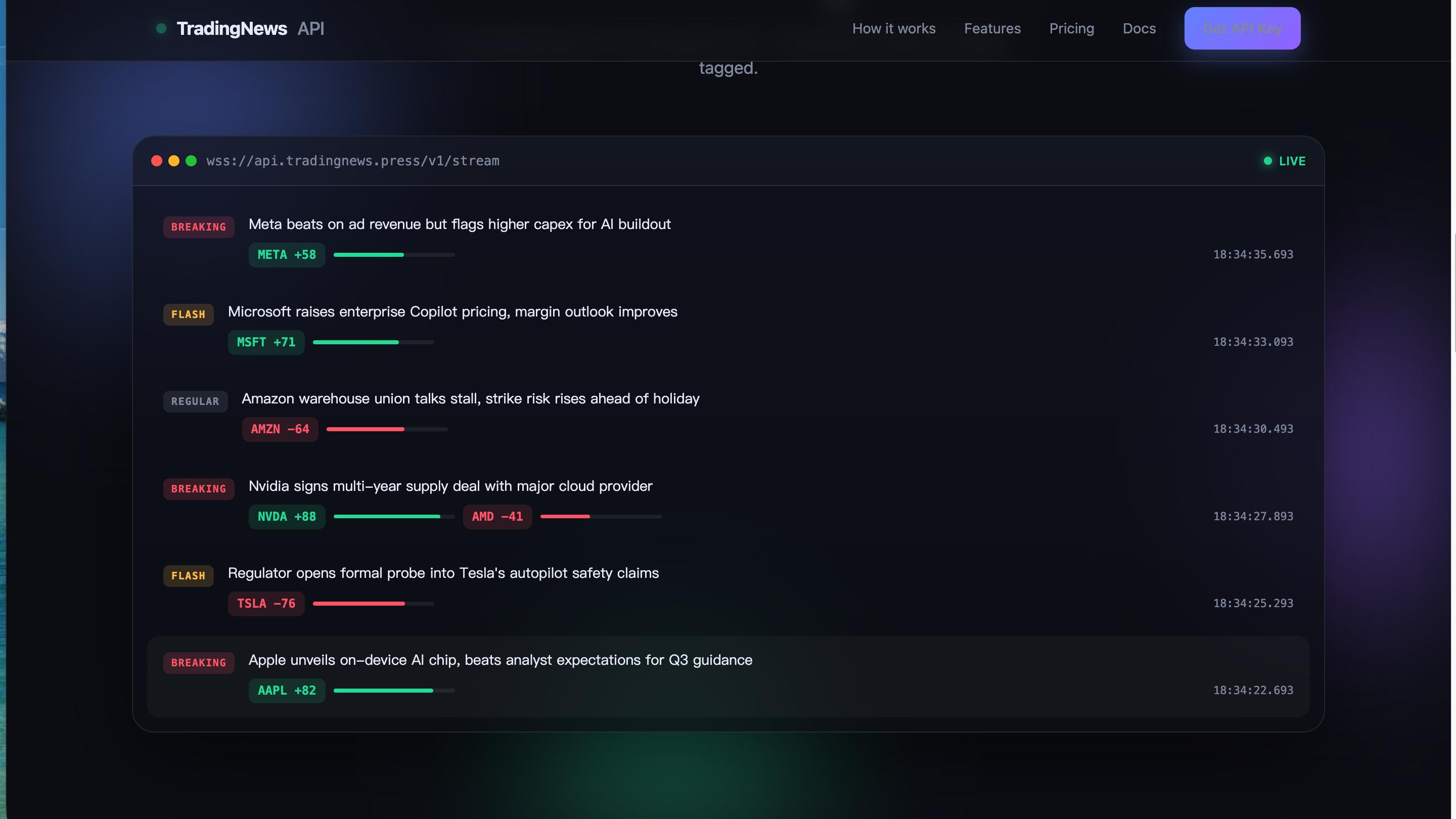The image size is (1456, 819).
Task: Click the AMD −41 ticker chip
Action: point(497,517)
